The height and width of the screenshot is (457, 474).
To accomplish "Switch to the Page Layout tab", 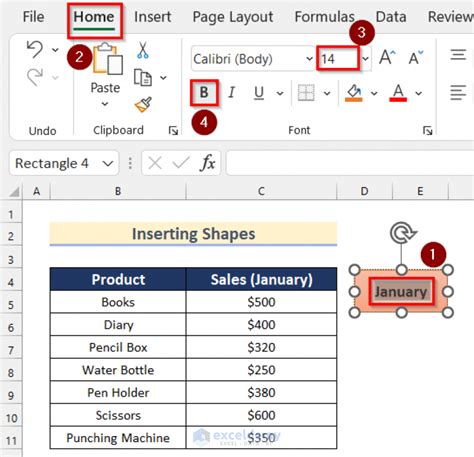I will point(233,17).
